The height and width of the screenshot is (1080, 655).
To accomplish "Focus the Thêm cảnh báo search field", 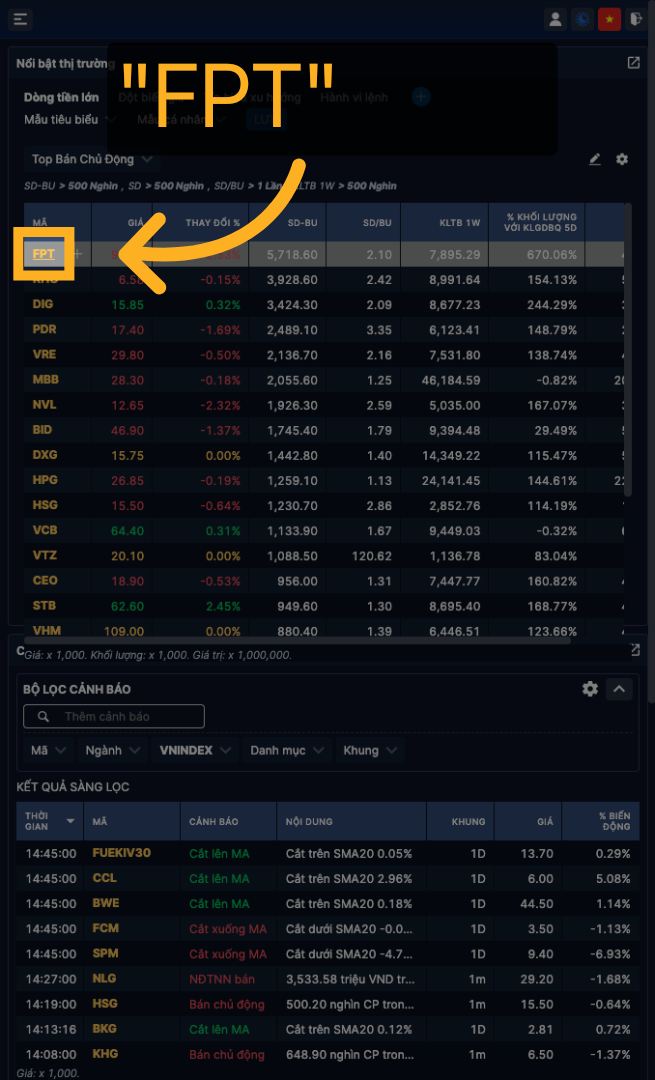I will pyautogui.click(x=114, y=716).
